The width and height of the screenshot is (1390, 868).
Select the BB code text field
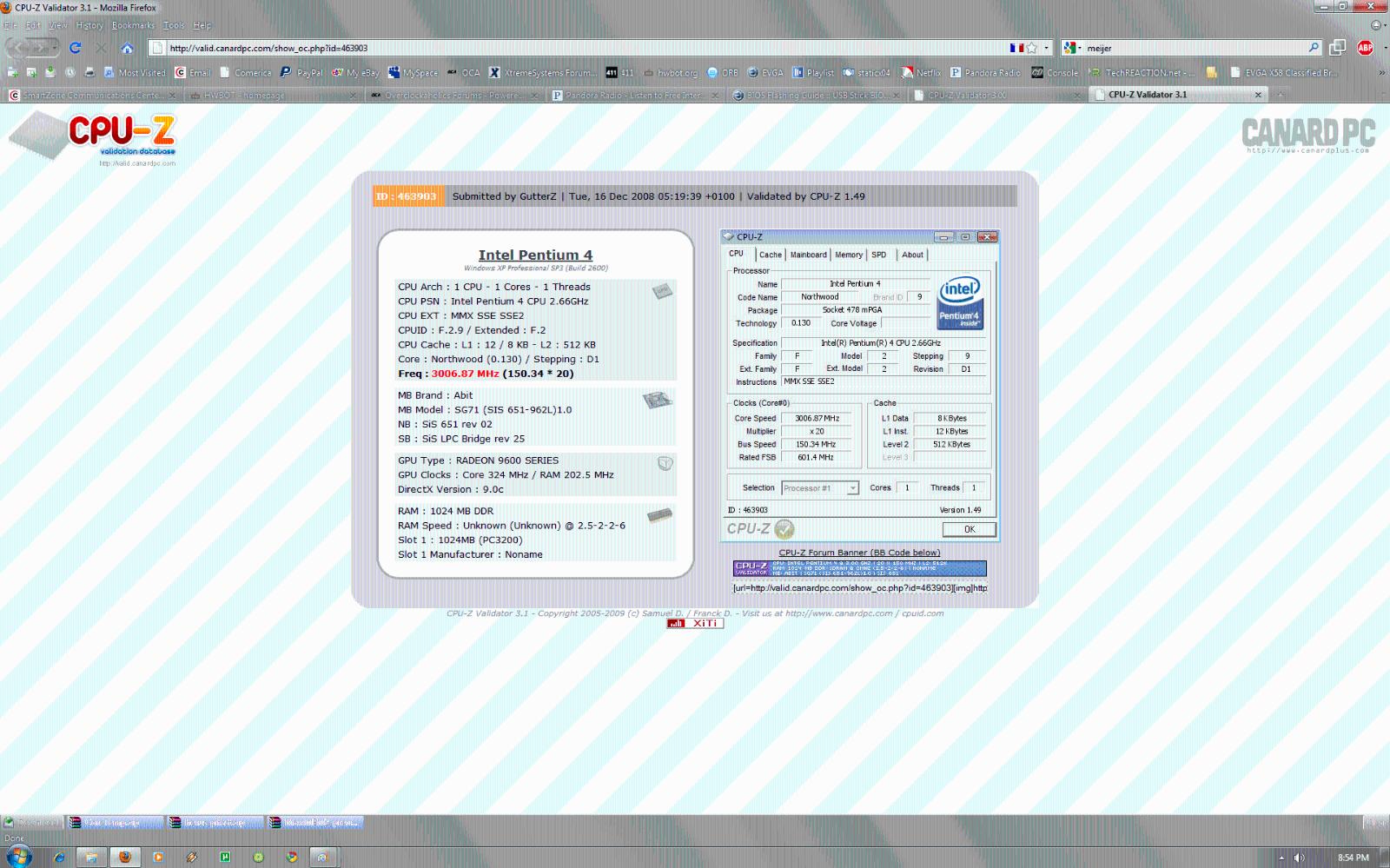pos(860,588)
